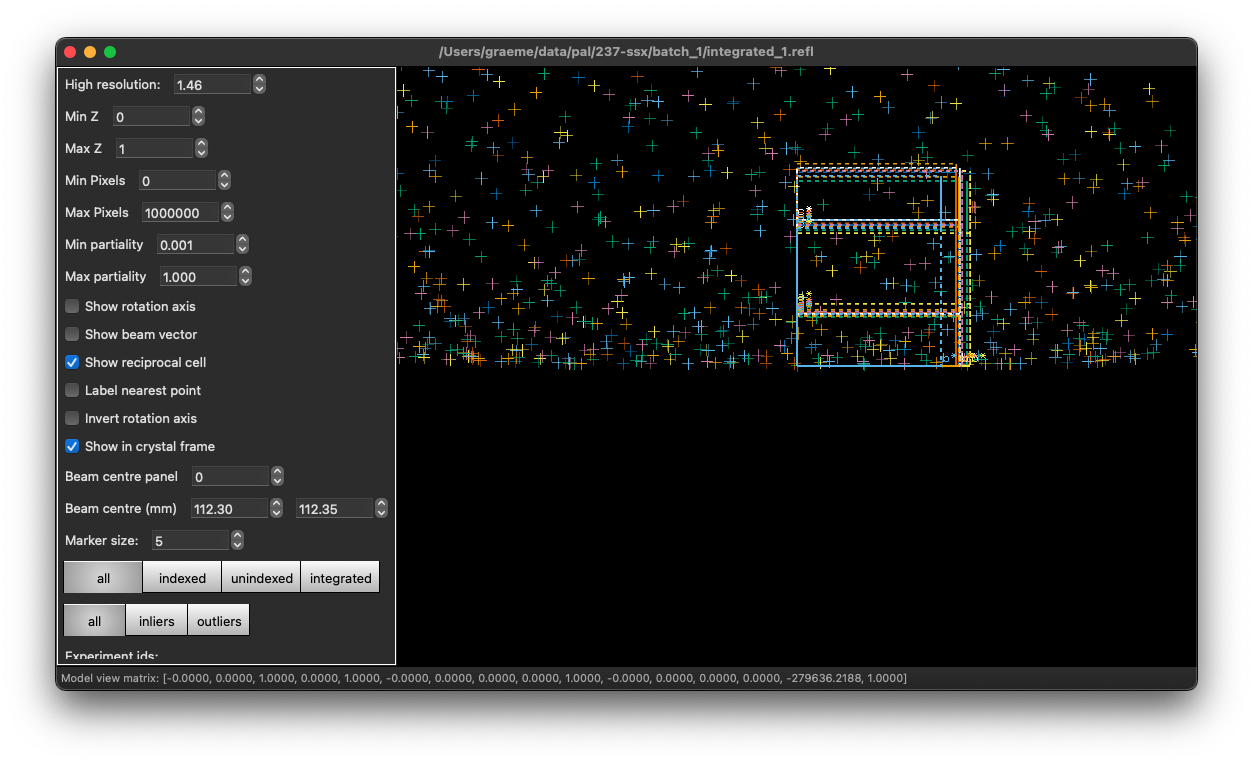The height and width of the screenshot is (764, 1253).
Task: Edit the first Beam centre (mm) value
Action: (x=230, y=508)
